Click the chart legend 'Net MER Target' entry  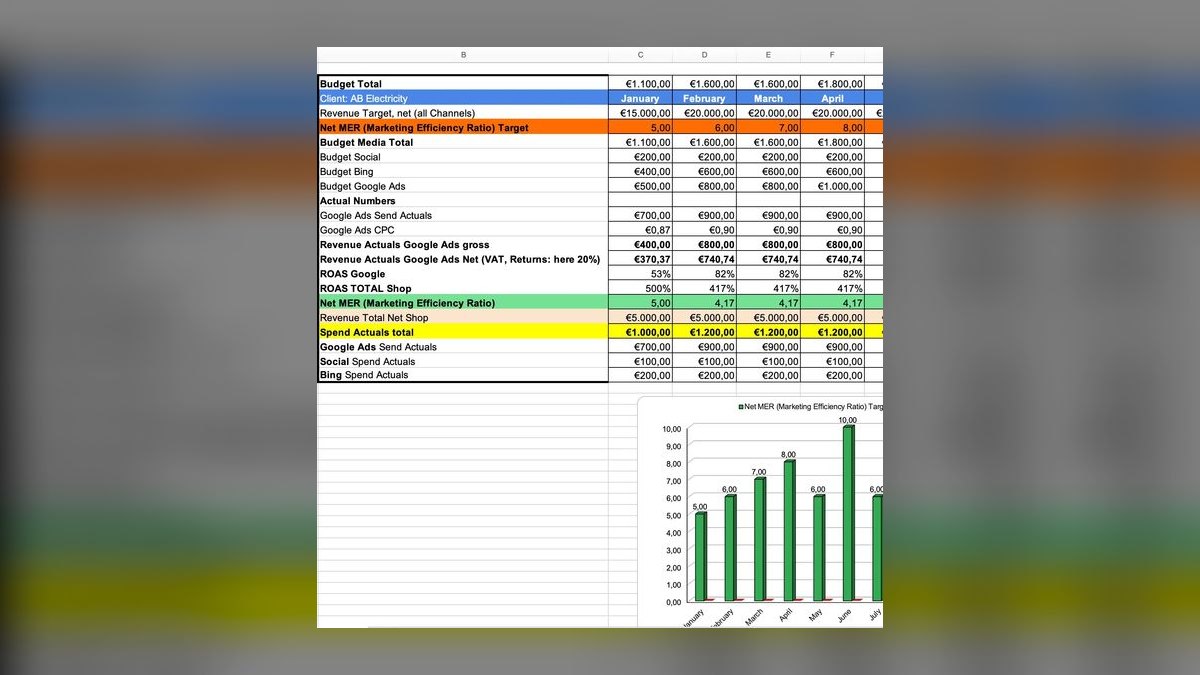tap(811, 407)
